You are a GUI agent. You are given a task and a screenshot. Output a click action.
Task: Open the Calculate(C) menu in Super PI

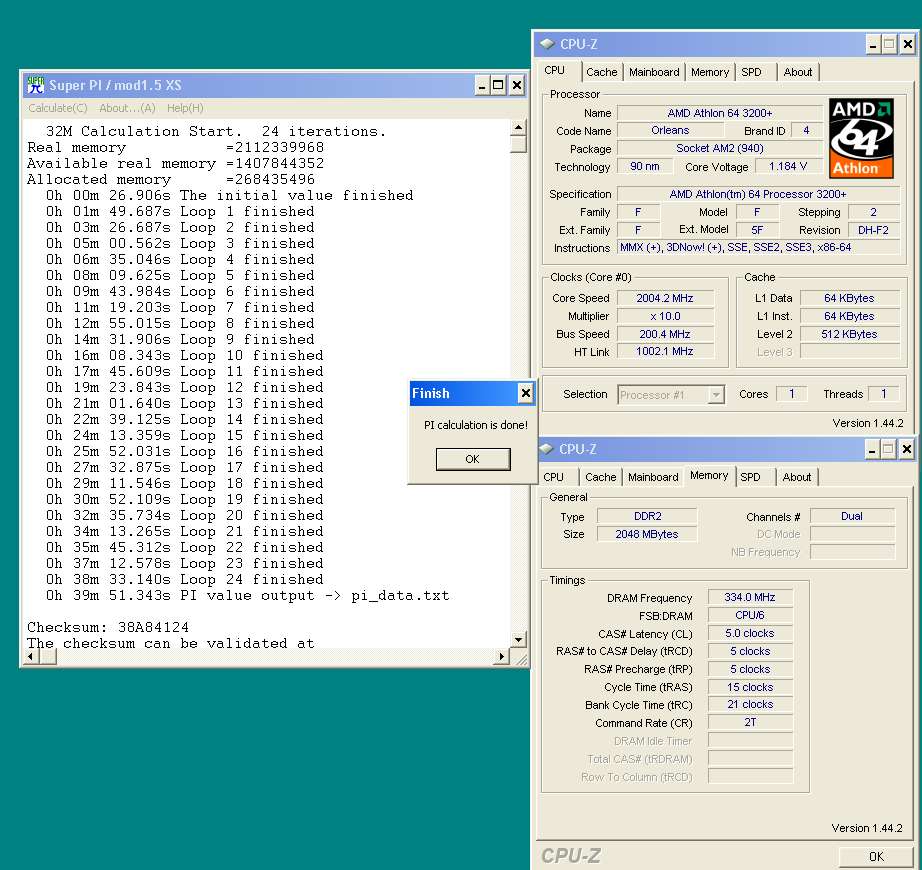point(58,108)
